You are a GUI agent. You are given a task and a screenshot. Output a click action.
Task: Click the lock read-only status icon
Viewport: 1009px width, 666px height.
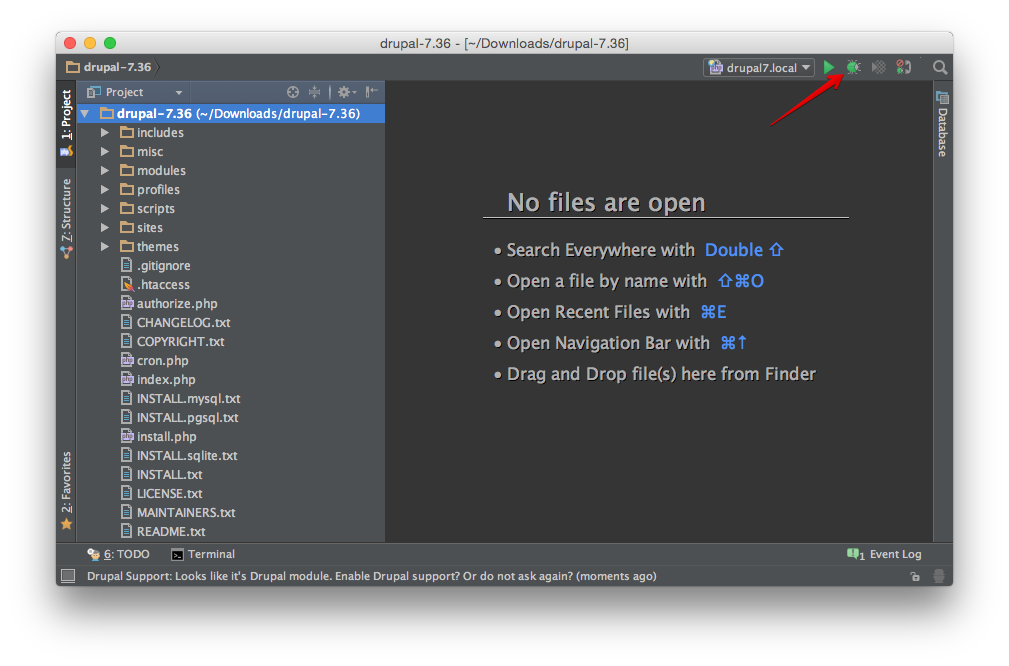pos(915,577)
